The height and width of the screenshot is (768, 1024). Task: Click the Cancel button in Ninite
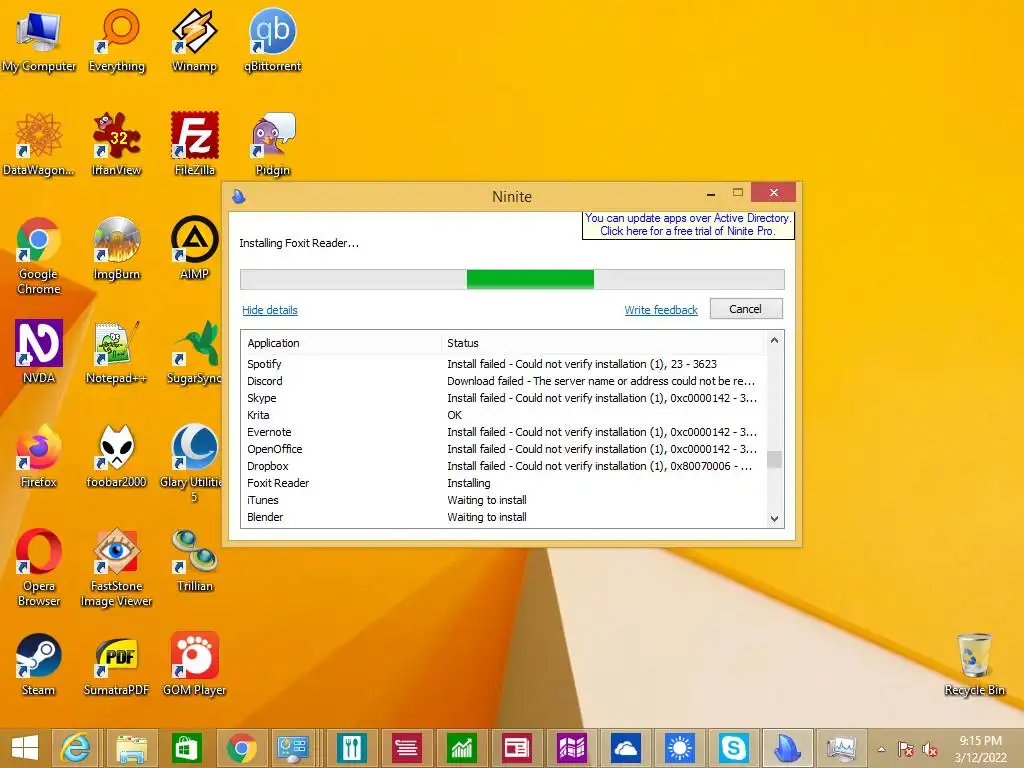(x=746, y=309)
